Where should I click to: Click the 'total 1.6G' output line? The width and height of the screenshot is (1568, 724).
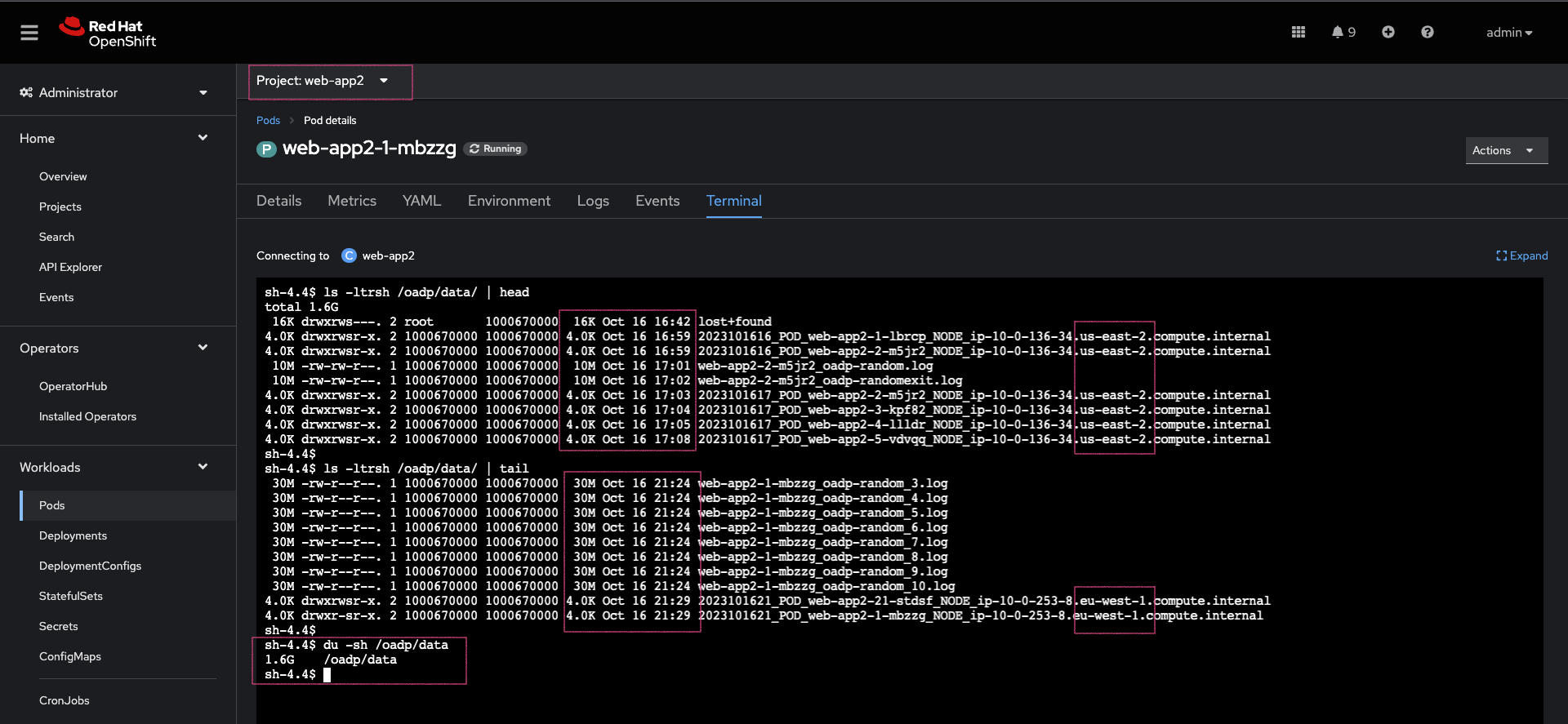301,308
